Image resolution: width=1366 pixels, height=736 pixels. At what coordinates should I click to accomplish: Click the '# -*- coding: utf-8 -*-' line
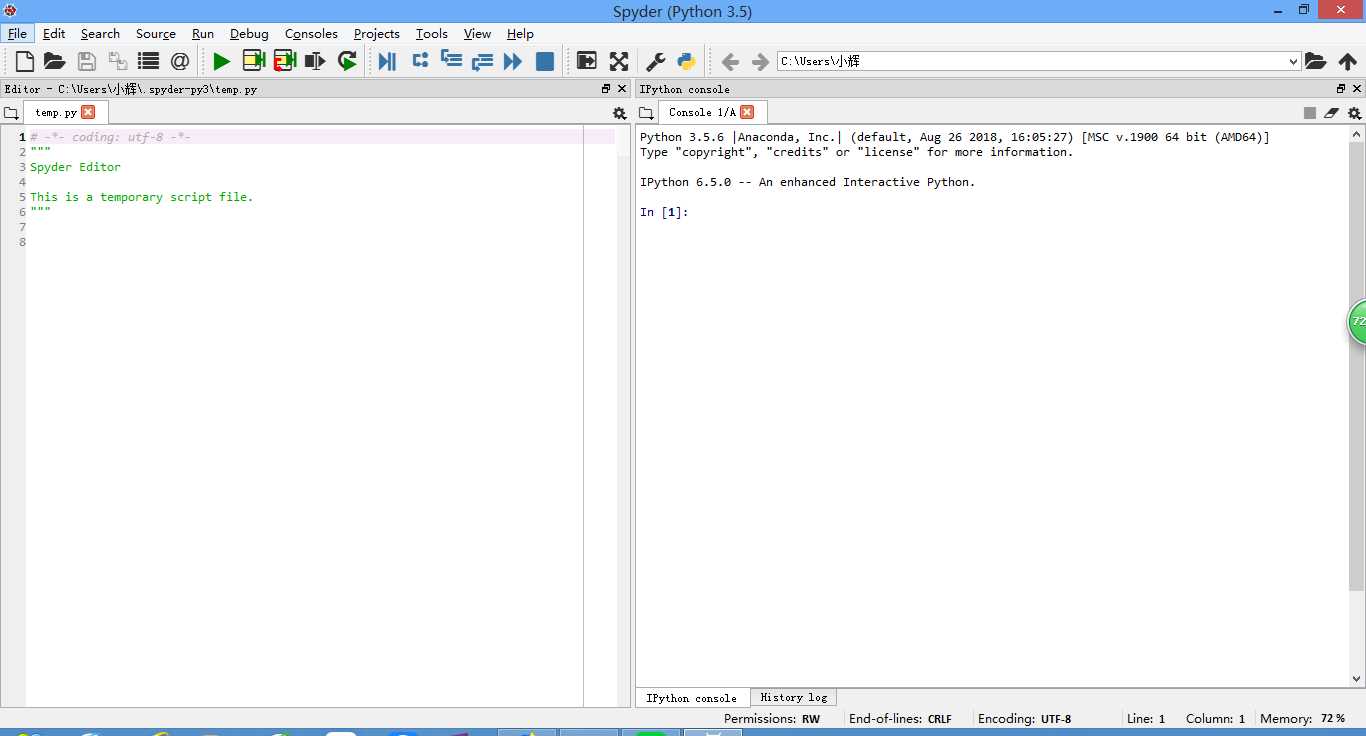click(x=110, y=137)
